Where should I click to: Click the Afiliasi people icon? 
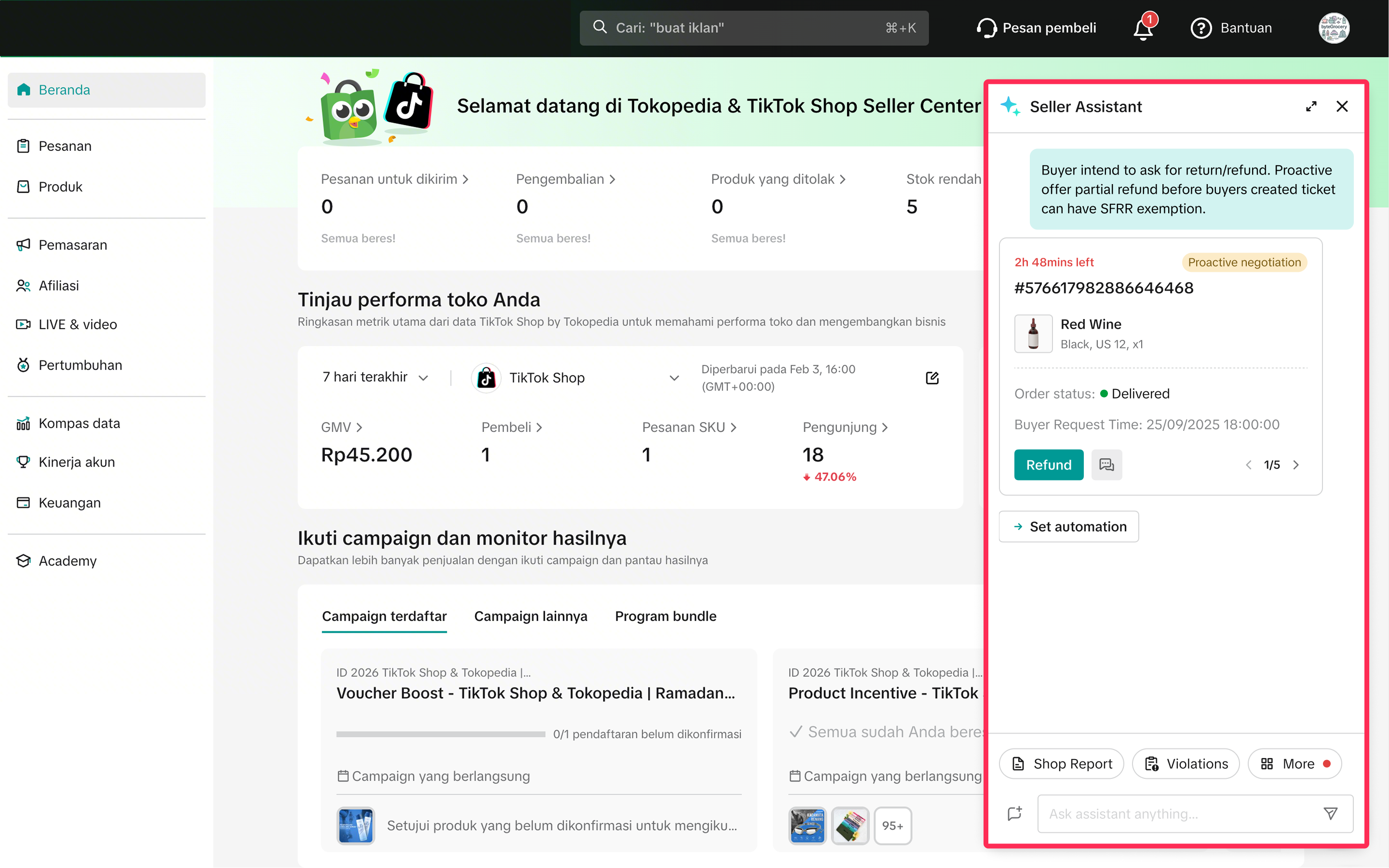tap(23, 285)
